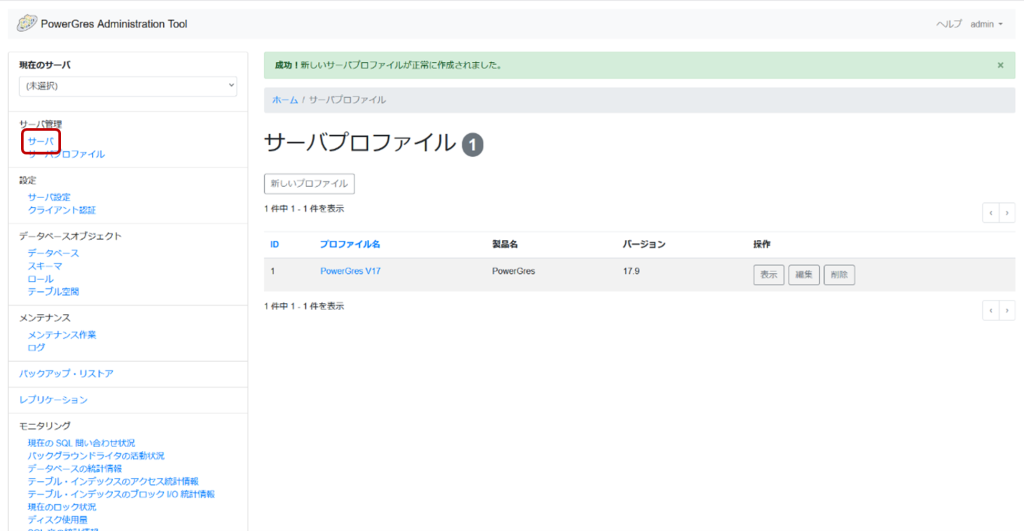Image resolution: width=1024 pixels, height=531 pixels.
Task: Go to データベース in sidebar
Action: (53, 253)
